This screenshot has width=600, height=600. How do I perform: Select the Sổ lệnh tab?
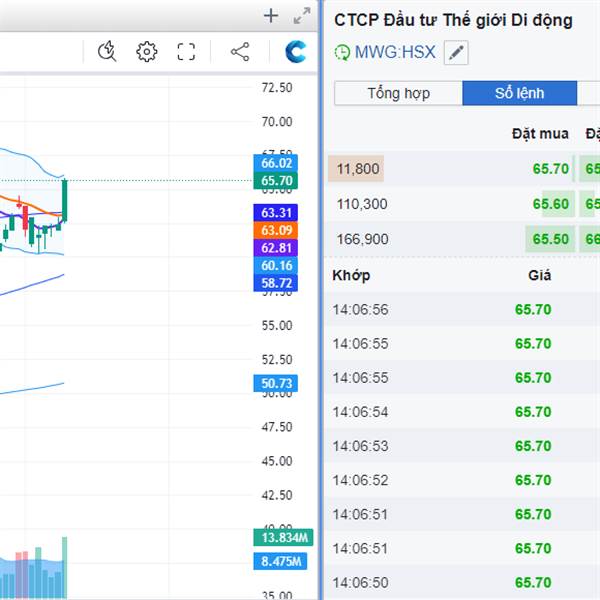coord(520,93)
